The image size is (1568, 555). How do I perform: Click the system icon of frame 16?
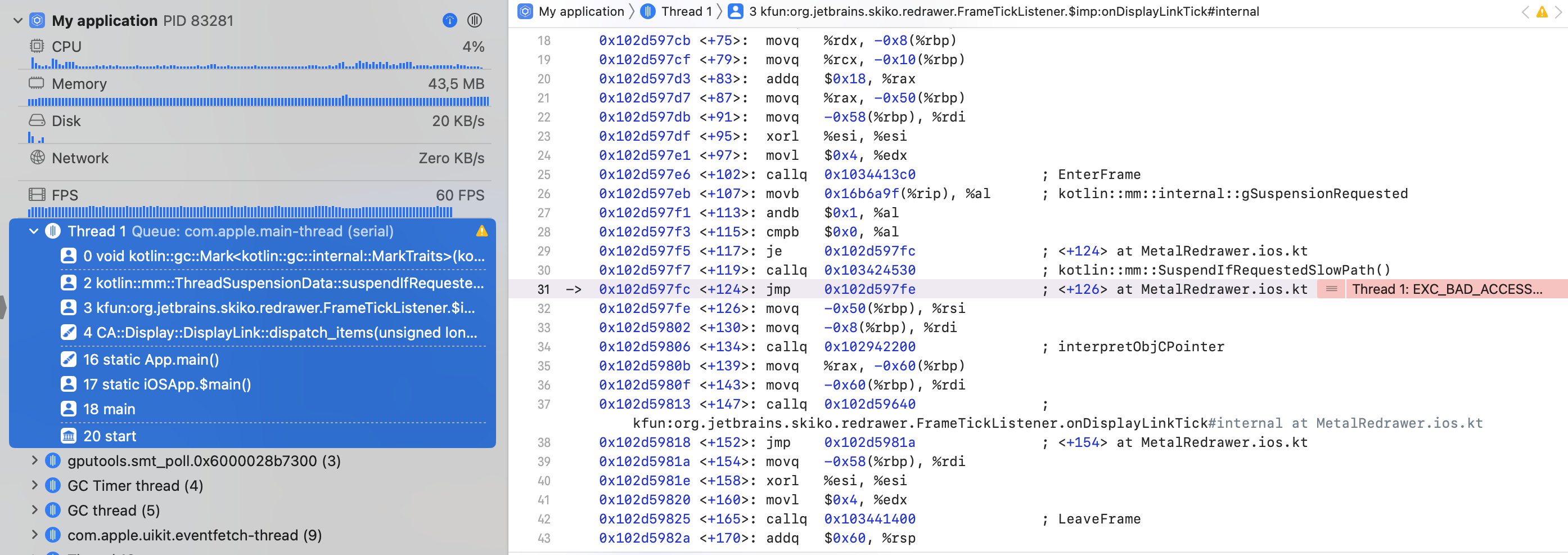[x=69, y=360]
